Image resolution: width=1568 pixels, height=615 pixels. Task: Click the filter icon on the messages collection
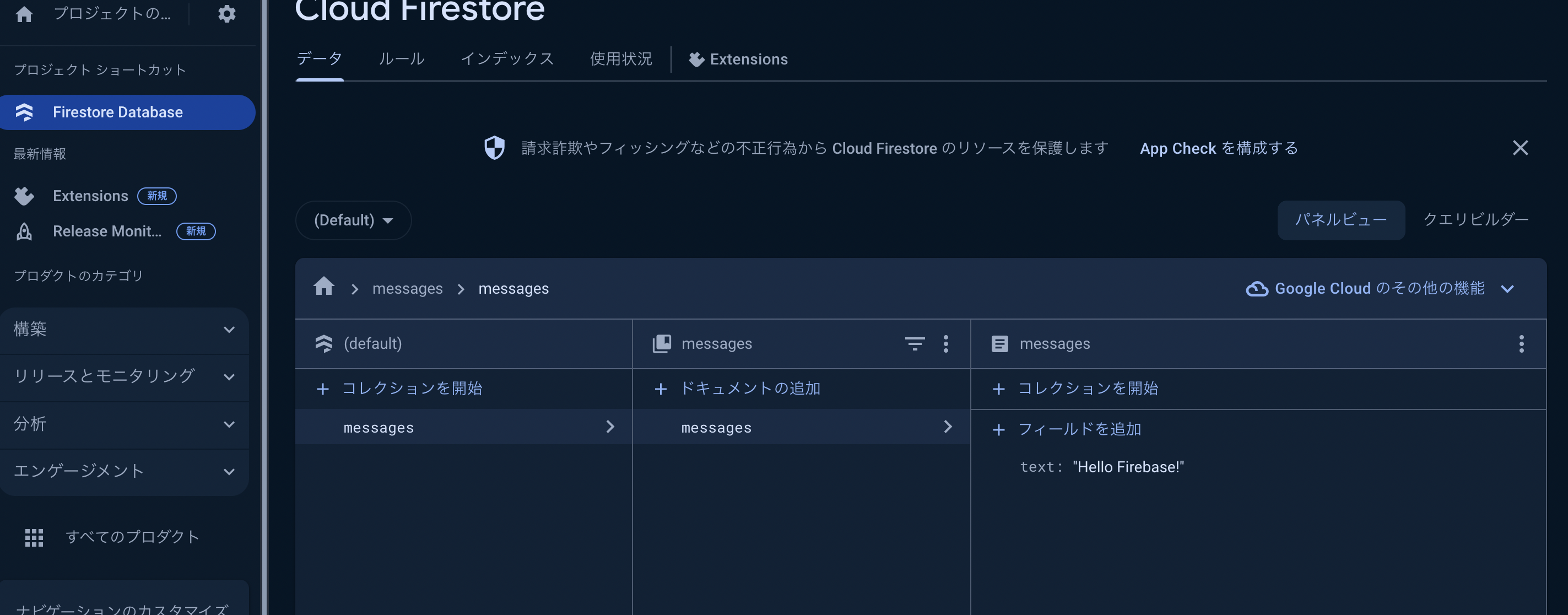(x=915, y=344)
